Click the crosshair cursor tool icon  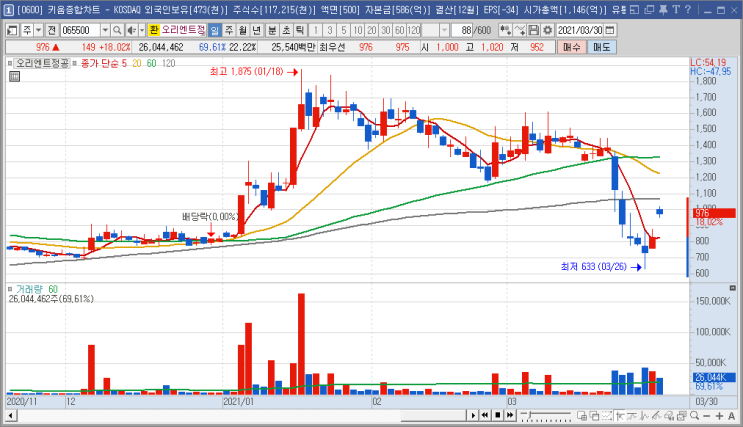click(x=620, y=416)
